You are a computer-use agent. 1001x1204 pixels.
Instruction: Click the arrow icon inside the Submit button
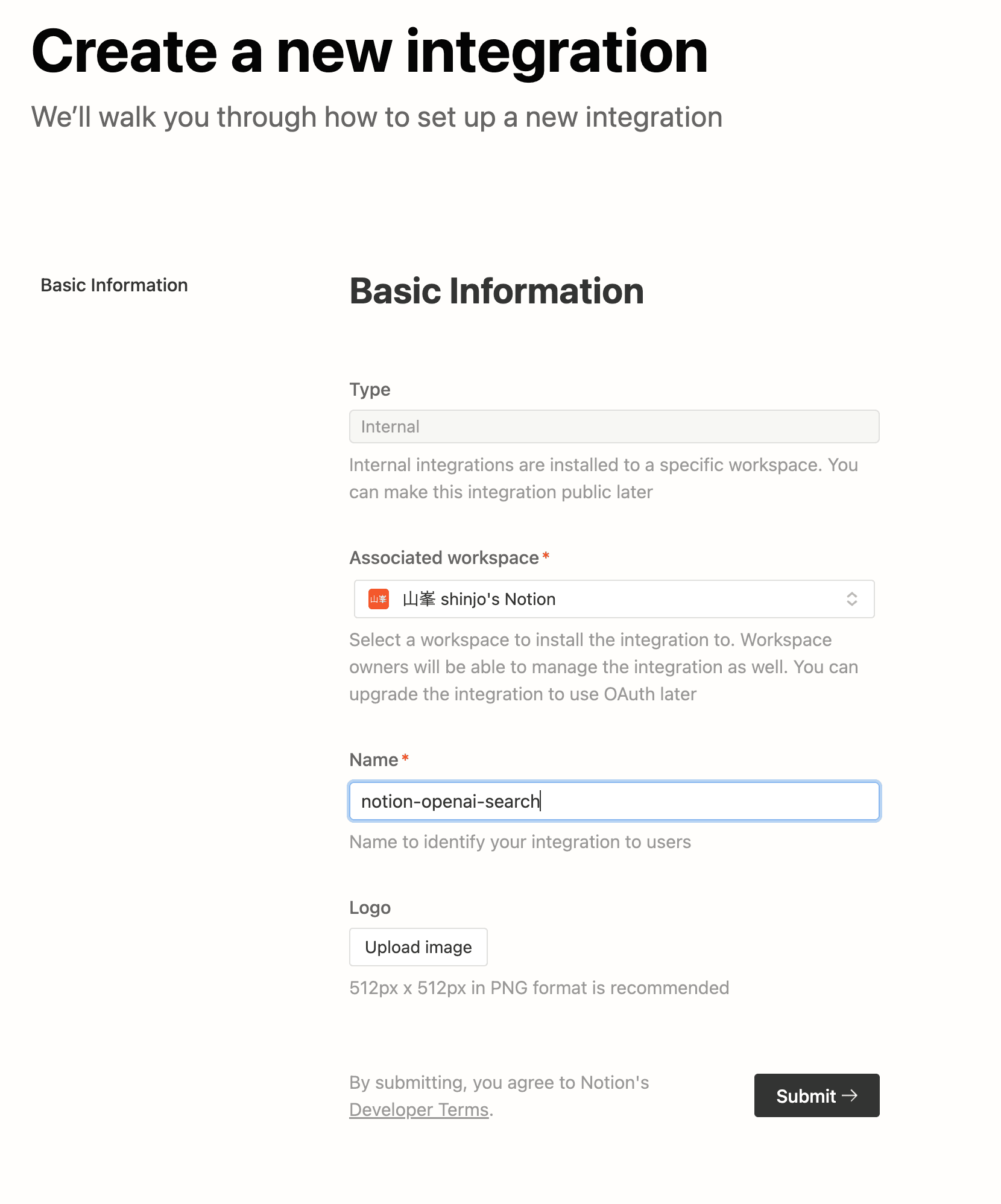[851, 1095]
